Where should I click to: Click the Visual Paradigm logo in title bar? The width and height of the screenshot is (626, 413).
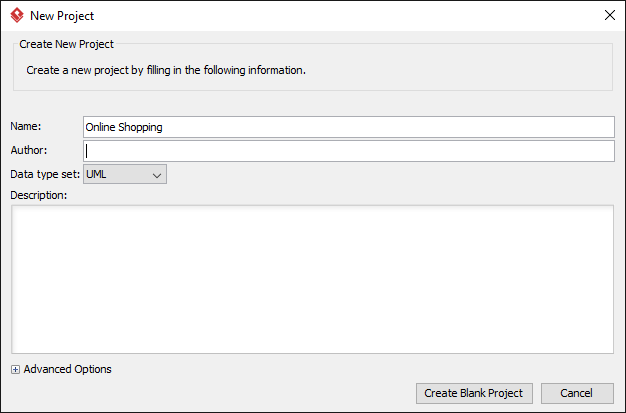click(x=17, y=16)
